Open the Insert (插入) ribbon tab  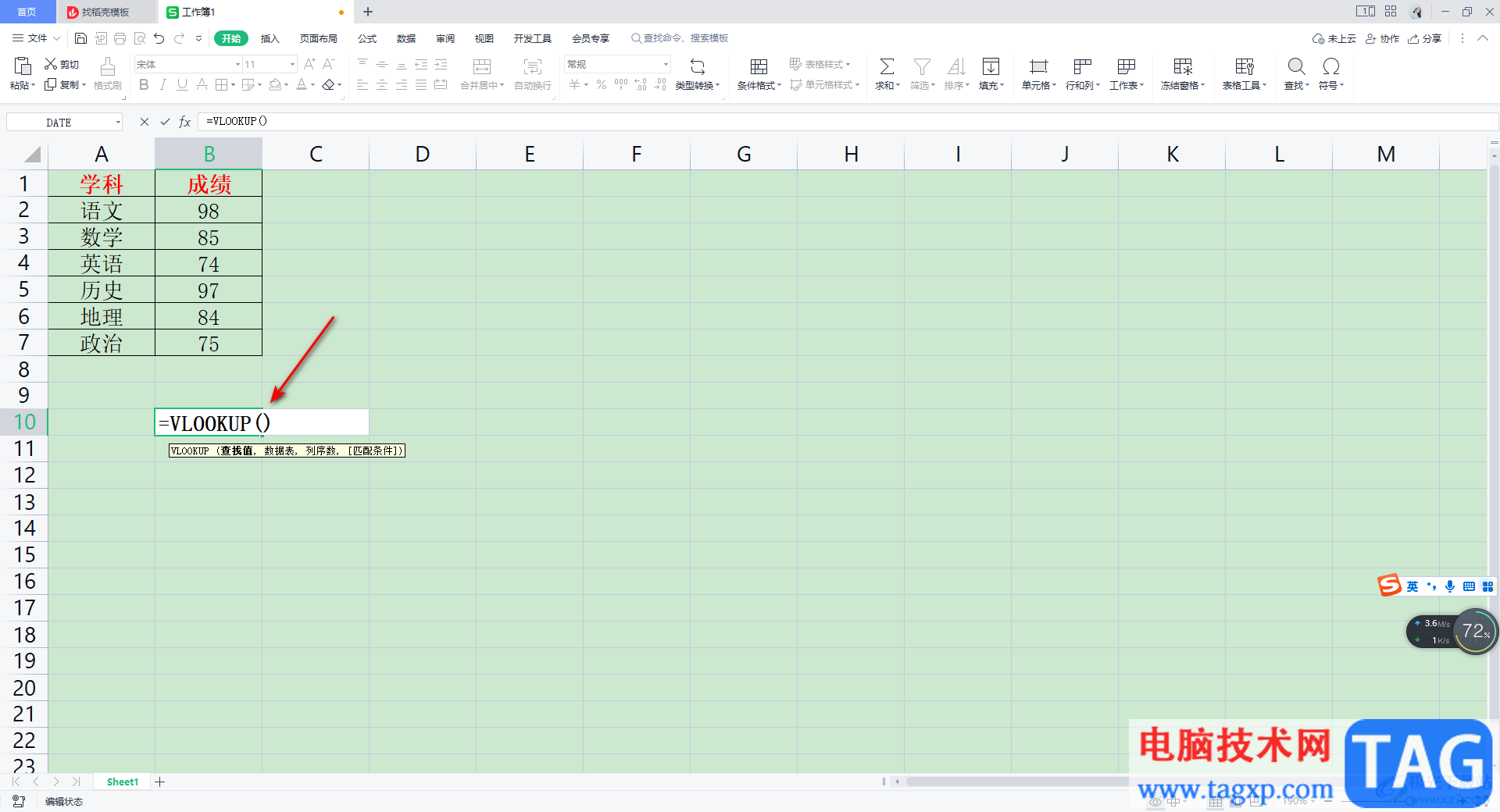(270, 38)
